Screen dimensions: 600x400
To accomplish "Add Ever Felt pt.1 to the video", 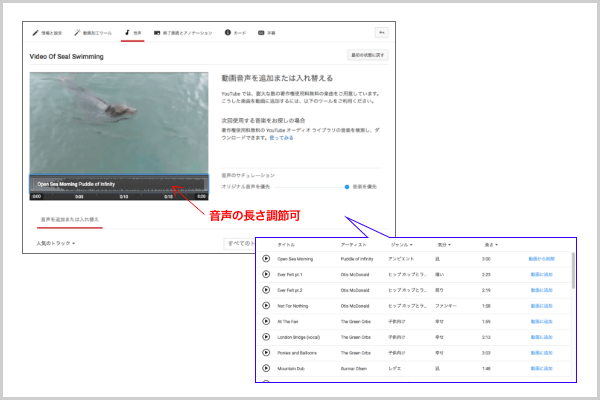I will click(x=541, y=274).
